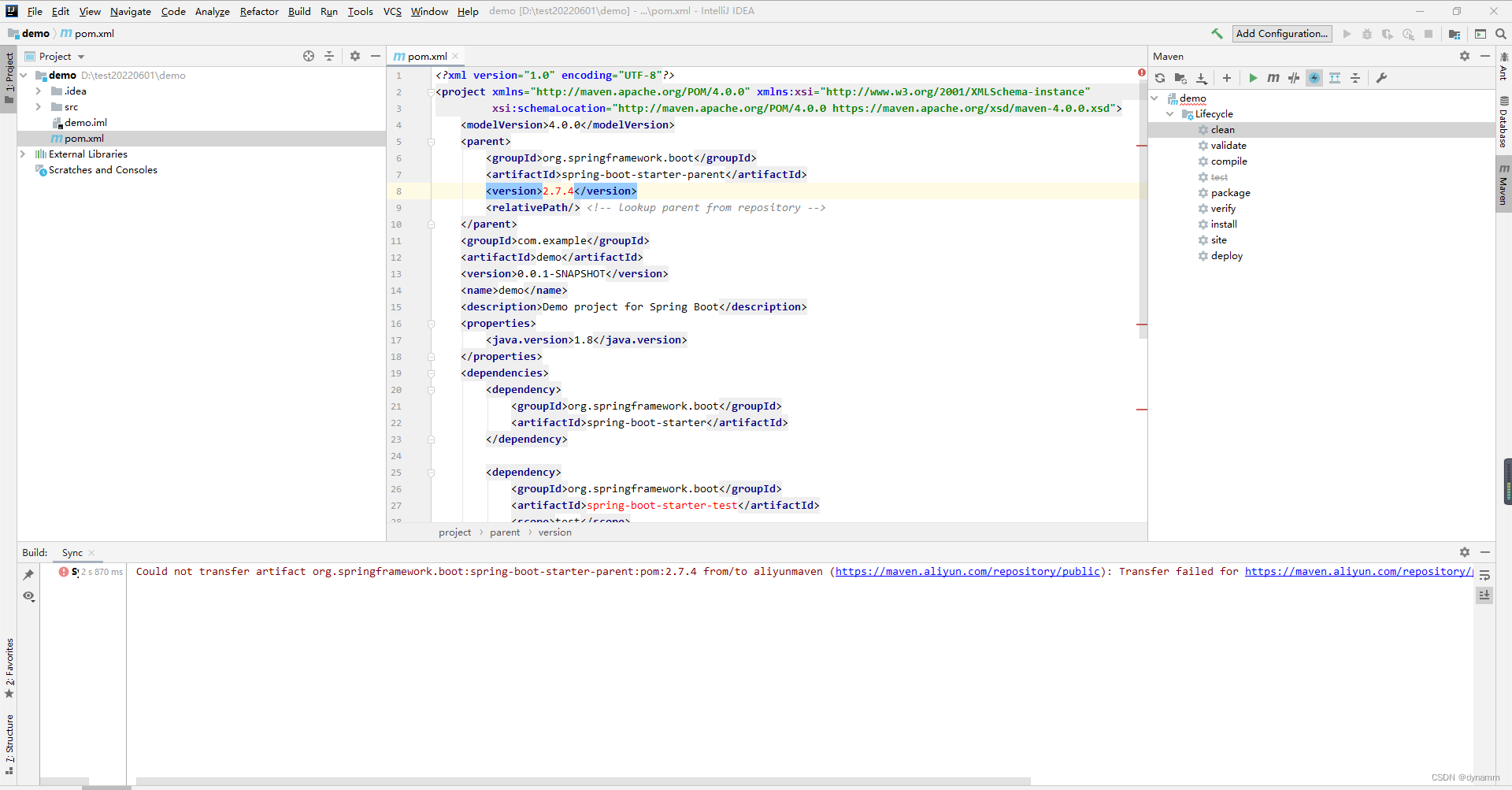Hide the Project tool window
Viewport: 1512px width, 790px height.
[376, 56]
